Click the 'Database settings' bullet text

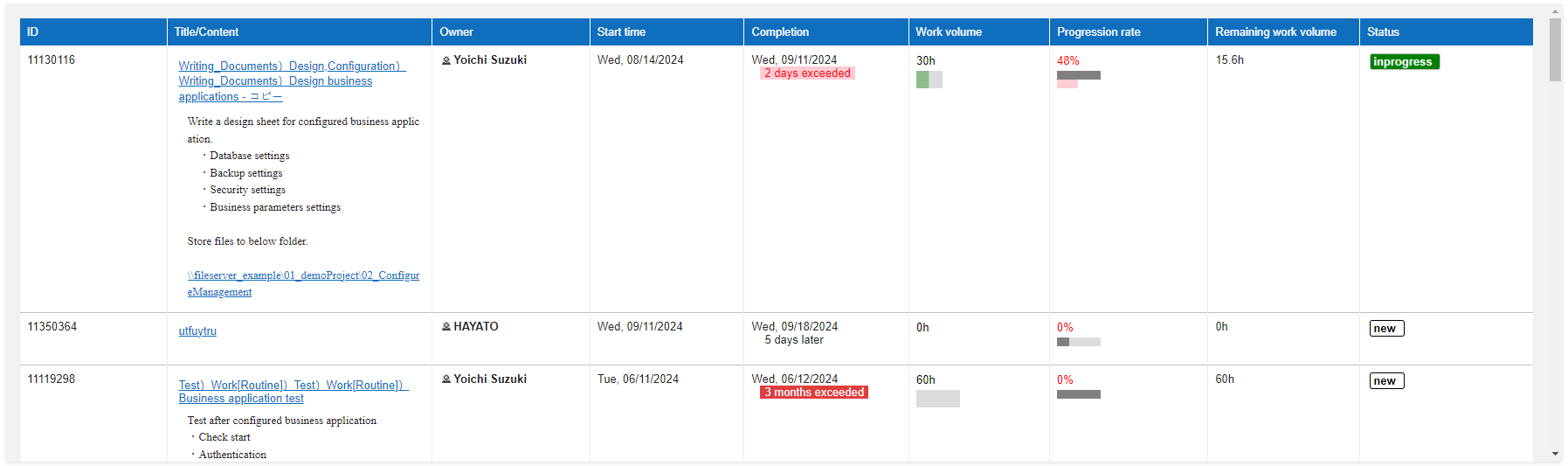250,156
